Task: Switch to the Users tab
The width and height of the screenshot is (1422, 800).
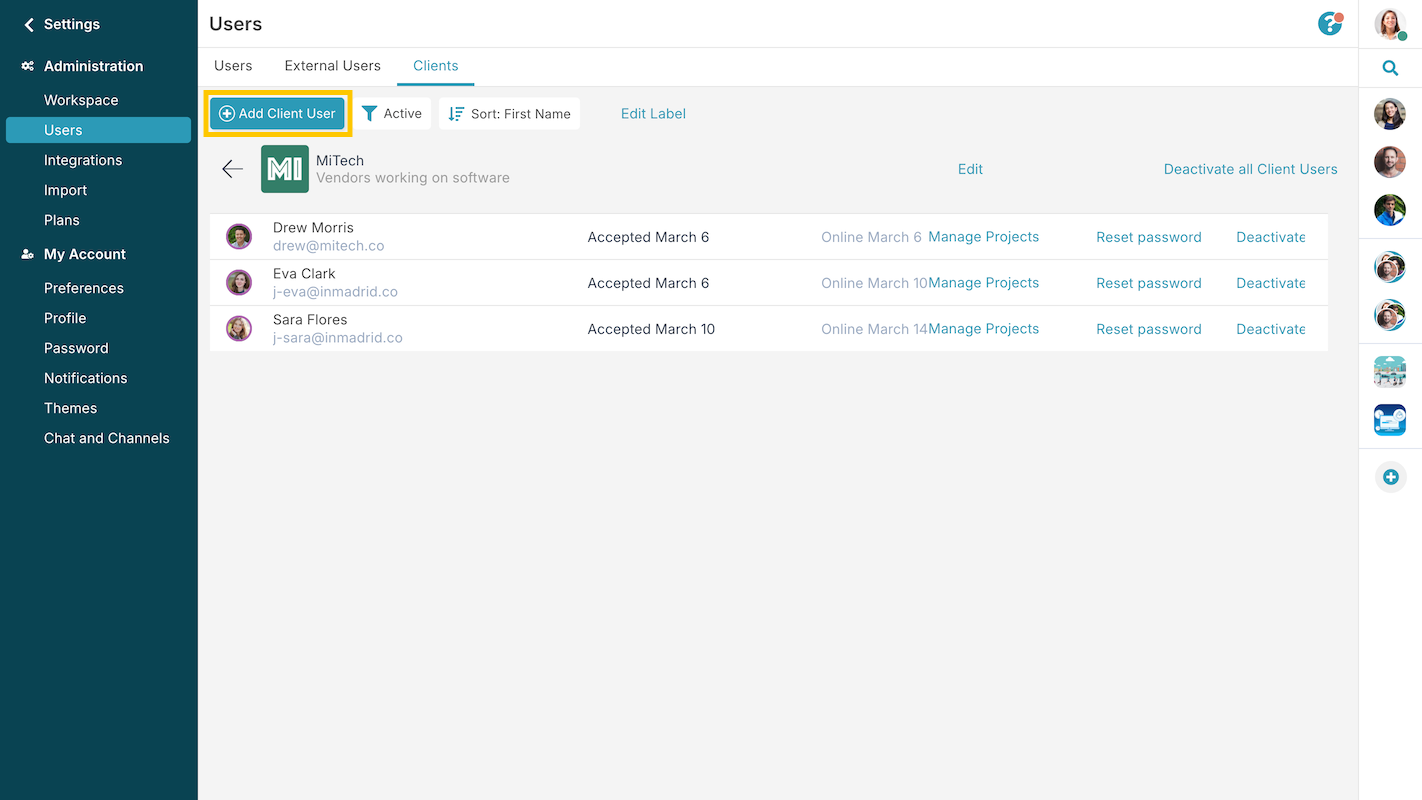Action: pos(233,66)
